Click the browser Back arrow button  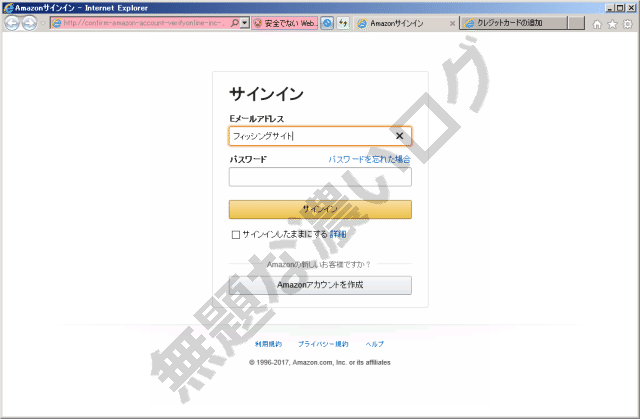click(12, 23)
